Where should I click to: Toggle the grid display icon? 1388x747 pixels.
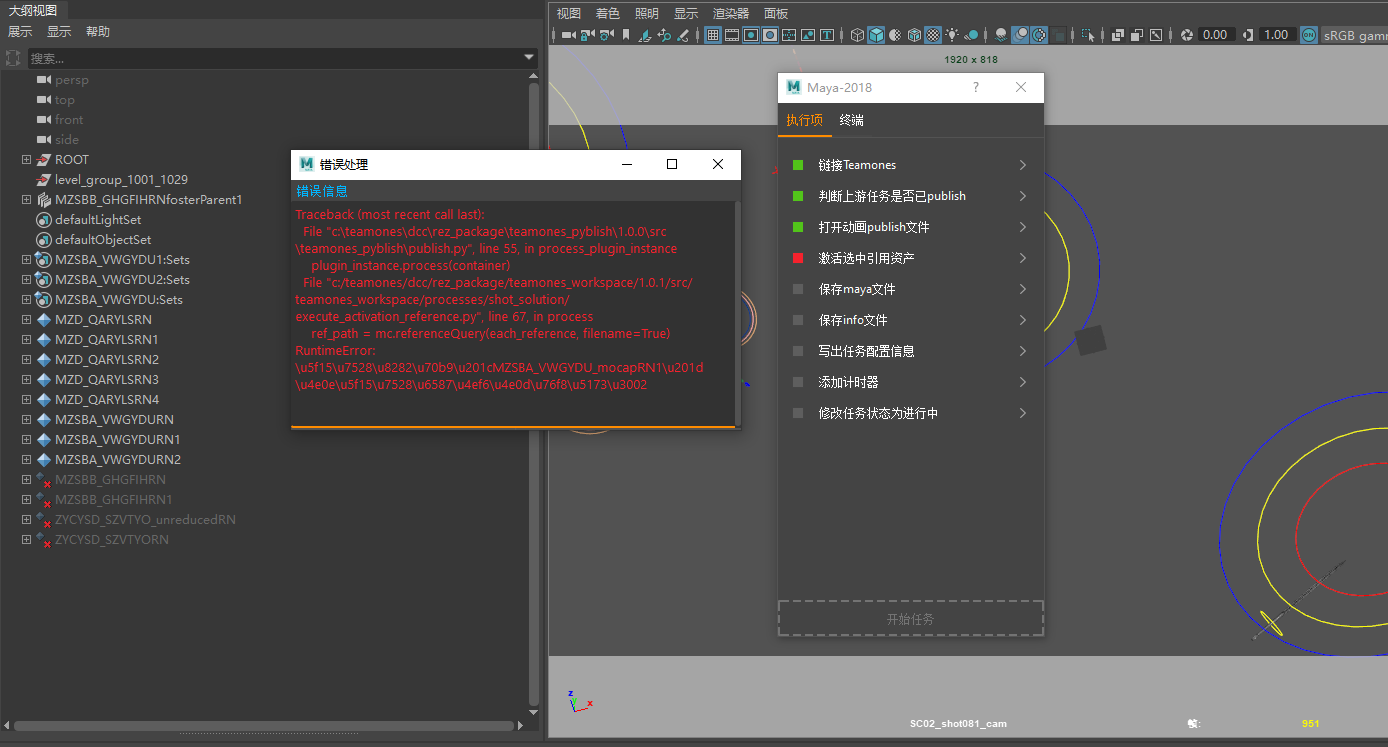[x=713, y=35]
